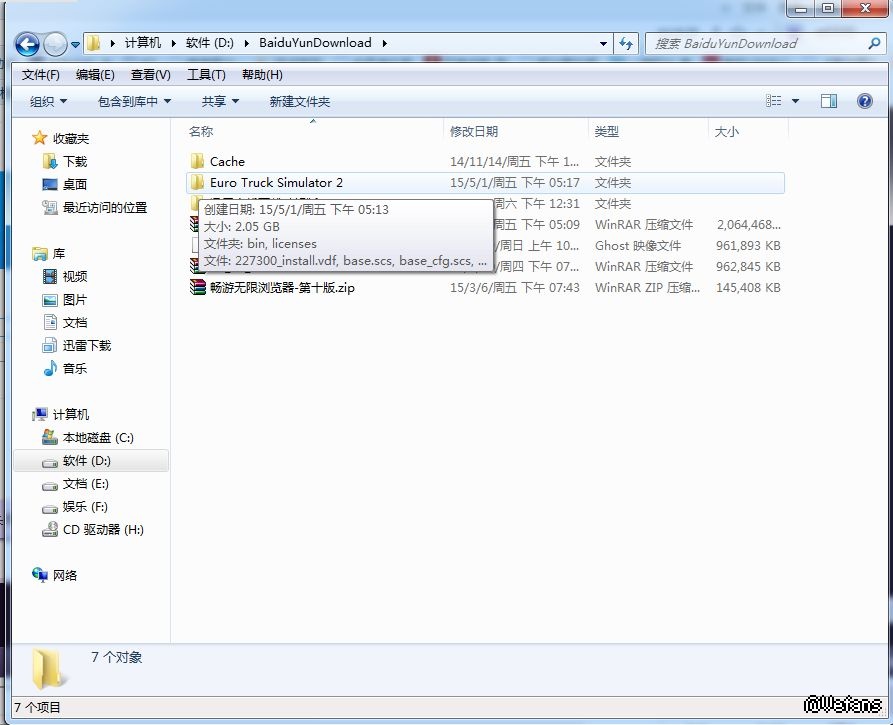Open the 视频 library
The height and width of the screenshot is (725, 893).
click(75, 277)
